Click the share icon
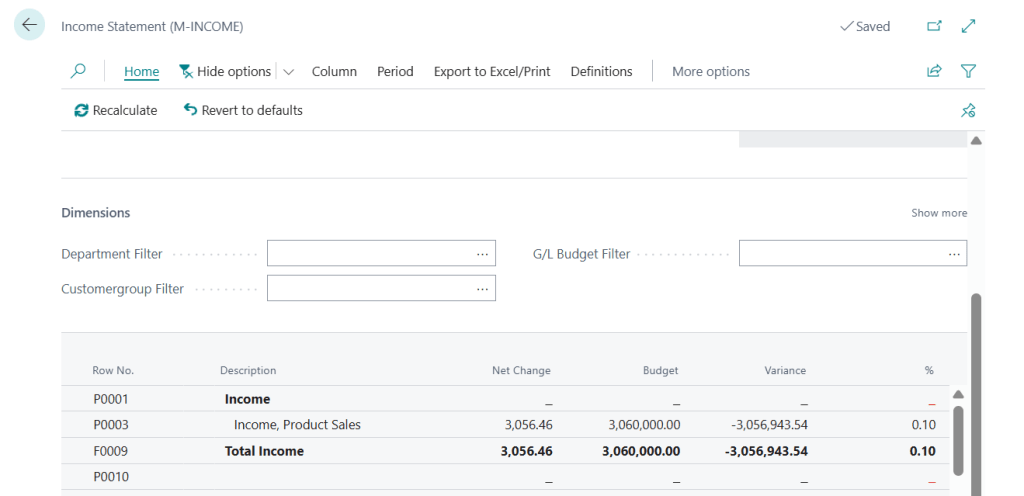 pos(935,71)
